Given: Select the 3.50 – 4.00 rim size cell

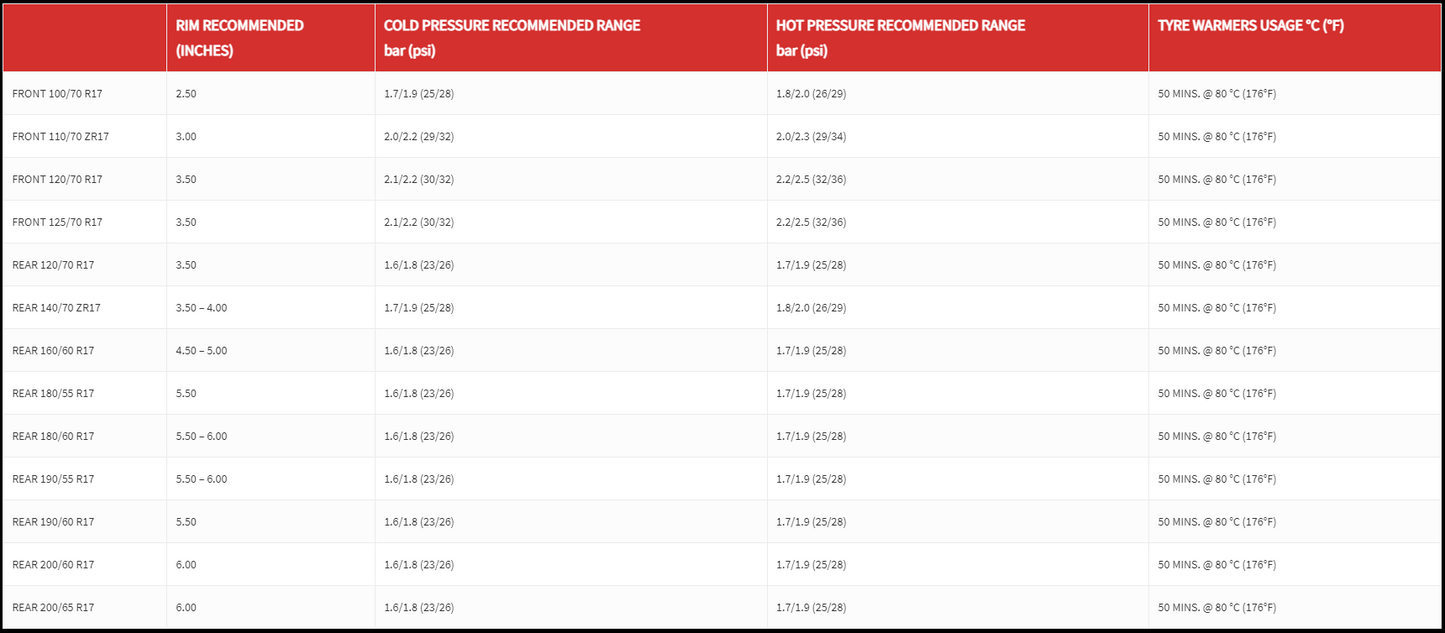Looking at the screenshot, I should [201, 308].
